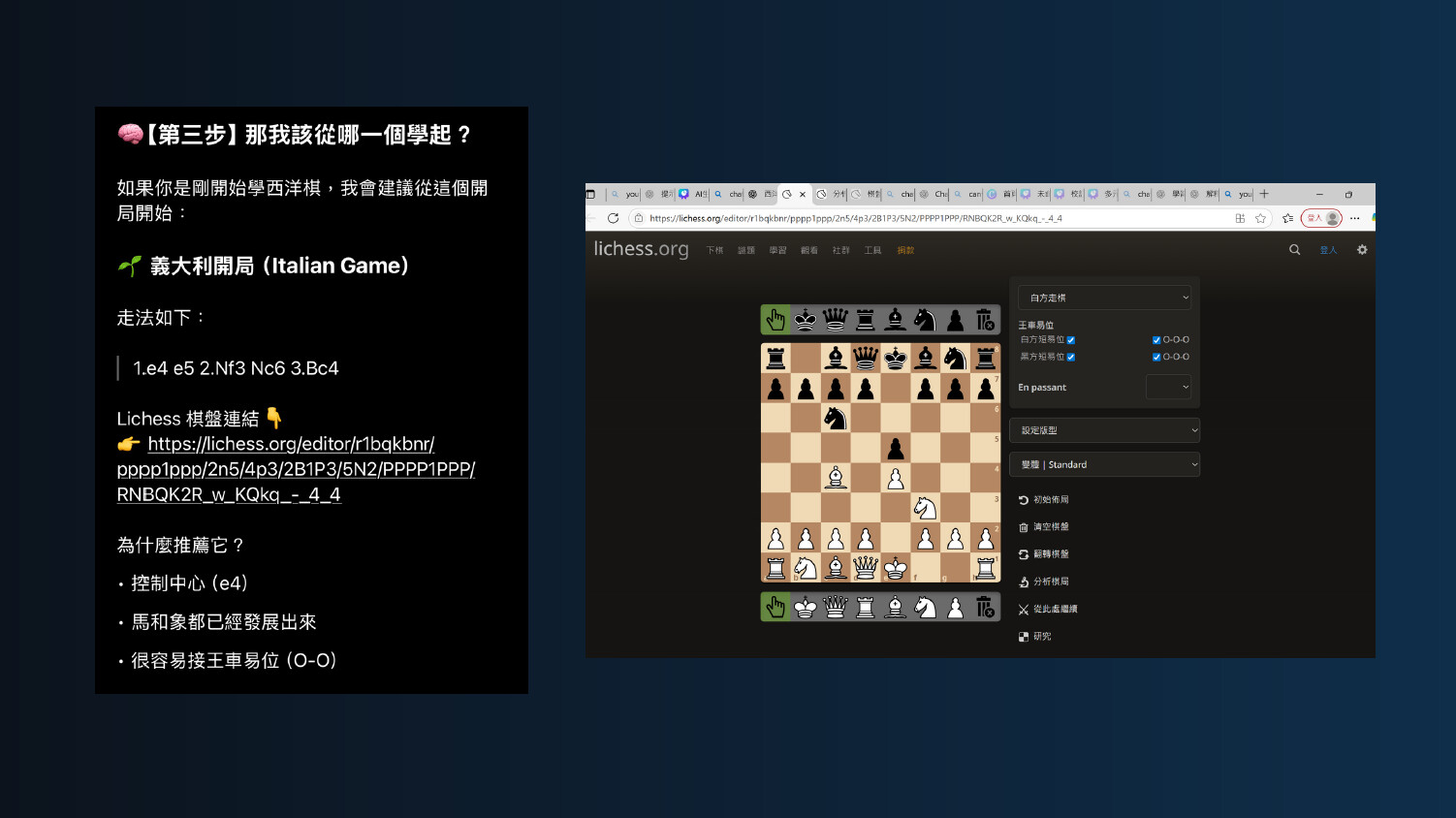Image resolution: width=1456 pixels, height=818 pixels.
Task: Toggle black short castling (黑方短易位) checkbox
Action: [1071, 357]
